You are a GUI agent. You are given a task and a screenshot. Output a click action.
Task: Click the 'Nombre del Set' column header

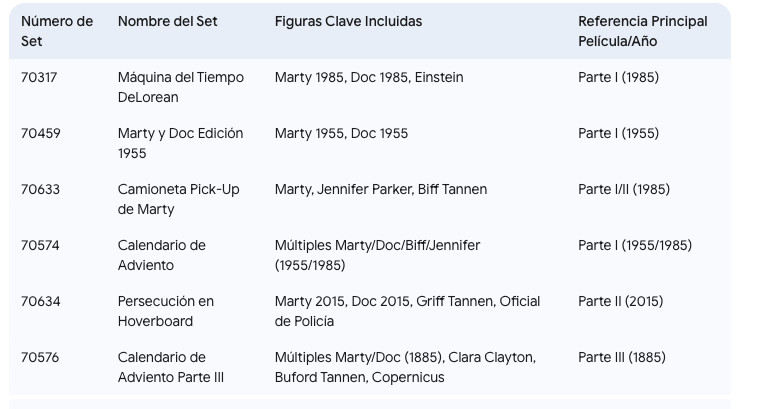[168, 21]
